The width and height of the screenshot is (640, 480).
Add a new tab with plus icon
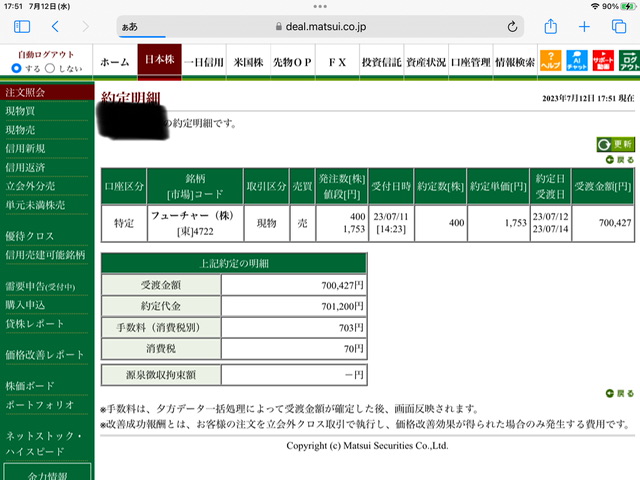(x=584, y=27)
